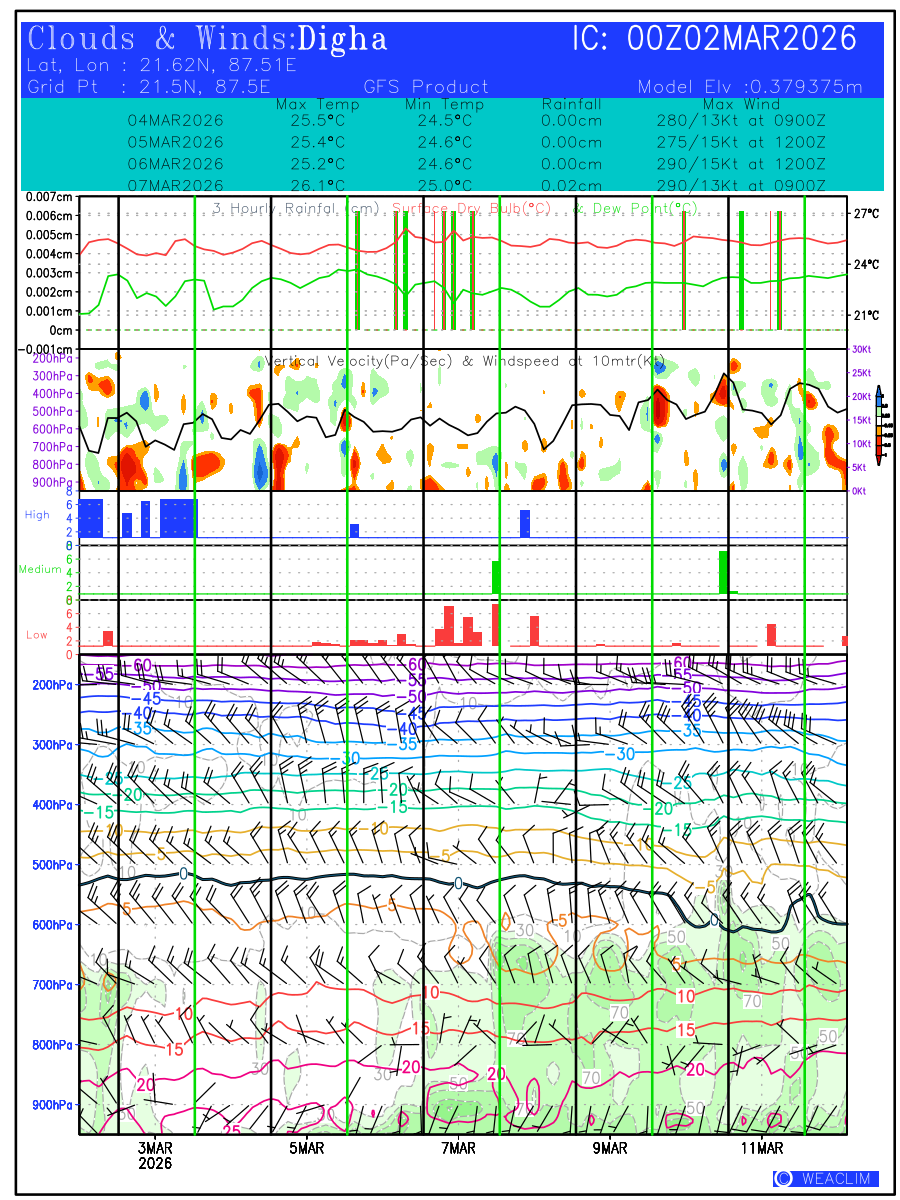The image size is (900, 1200).
Task: Select the 11MAR date axis label
Action: (762, 1149)
